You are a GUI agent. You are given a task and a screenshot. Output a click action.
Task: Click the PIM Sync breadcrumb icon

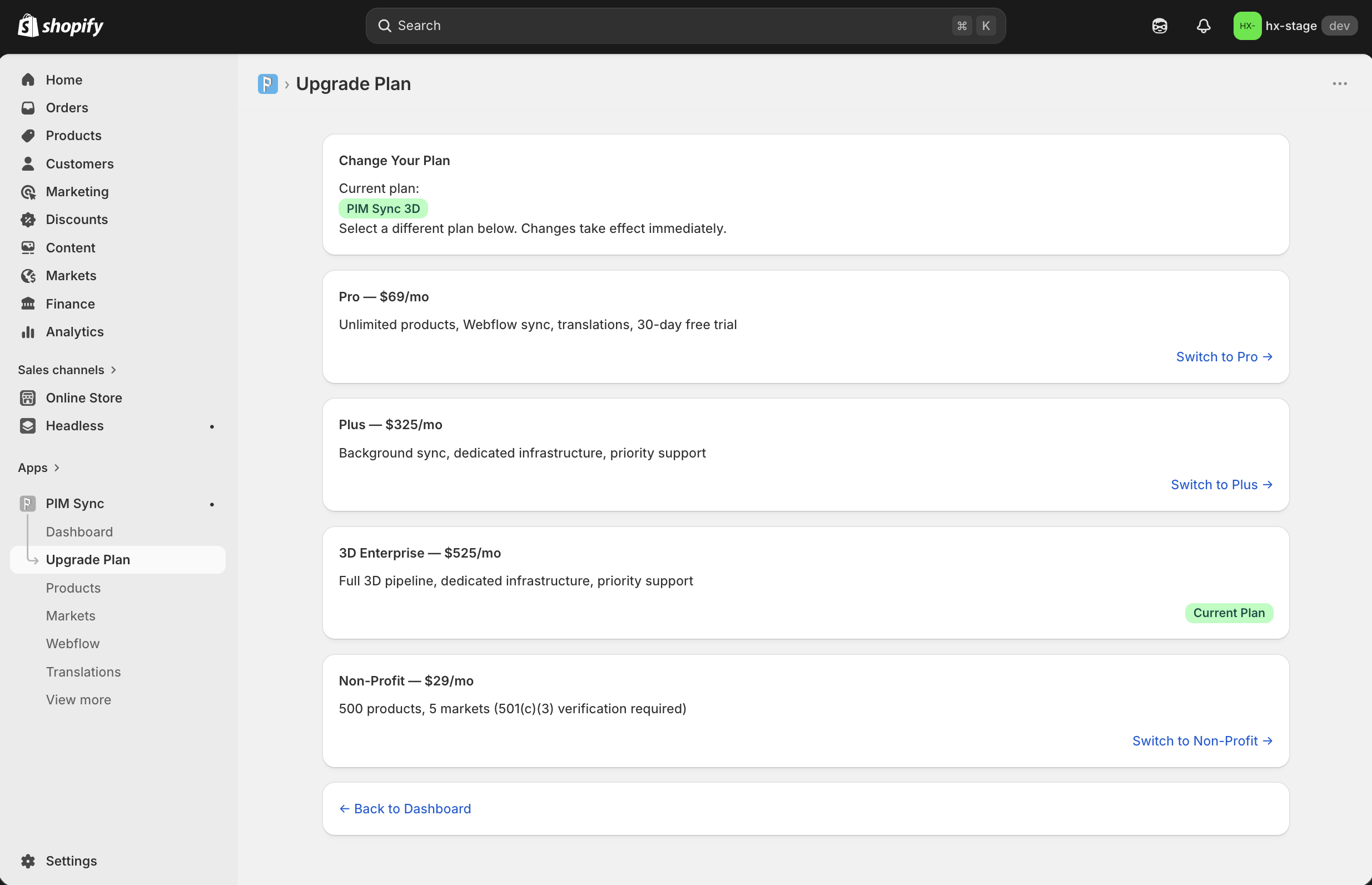(x=268, y=84)
